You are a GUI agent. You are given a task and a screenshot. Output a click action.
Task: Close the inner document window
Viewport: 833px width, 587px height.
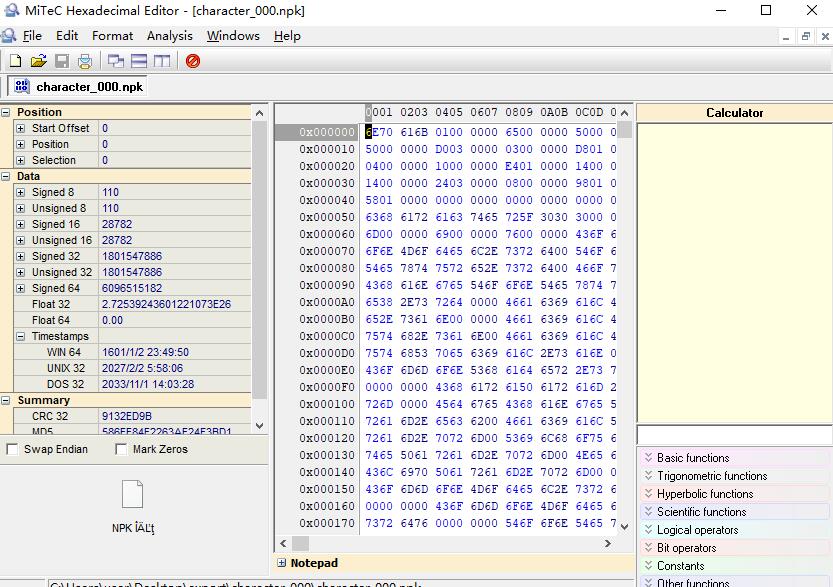pos(825,37)
